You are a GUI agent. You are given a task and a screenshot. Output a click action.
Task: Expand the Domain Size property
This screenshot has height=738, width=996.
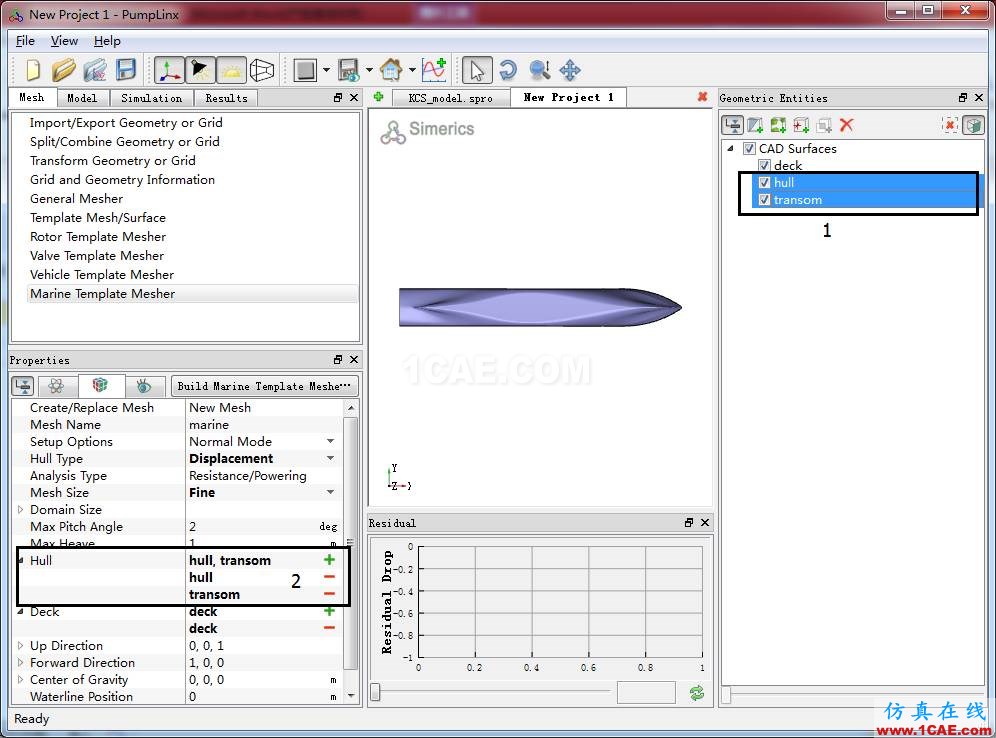(x=20, y=509)
